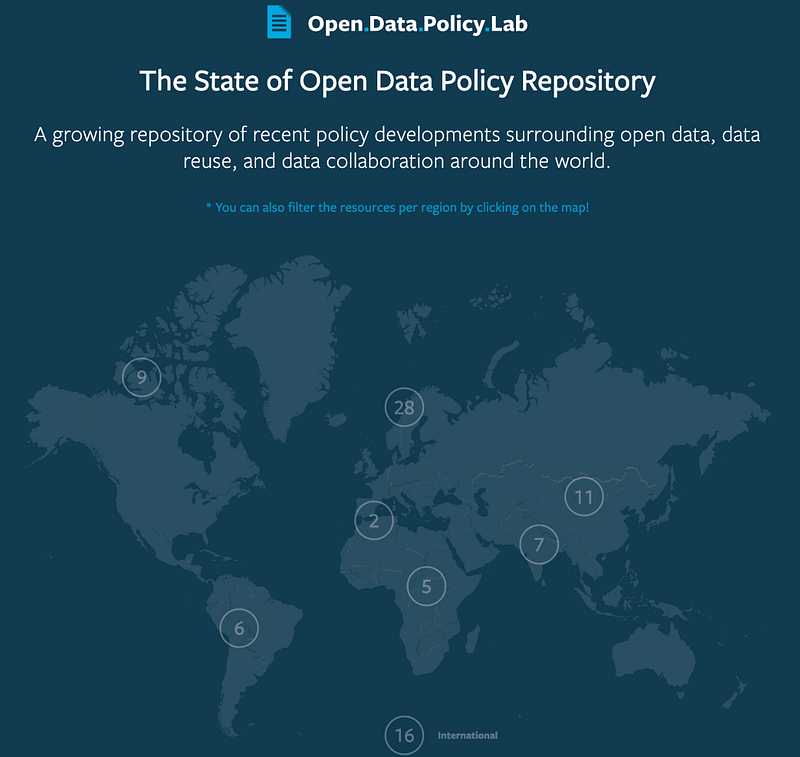Select the South America marker showing 6

tap(239, 628)
